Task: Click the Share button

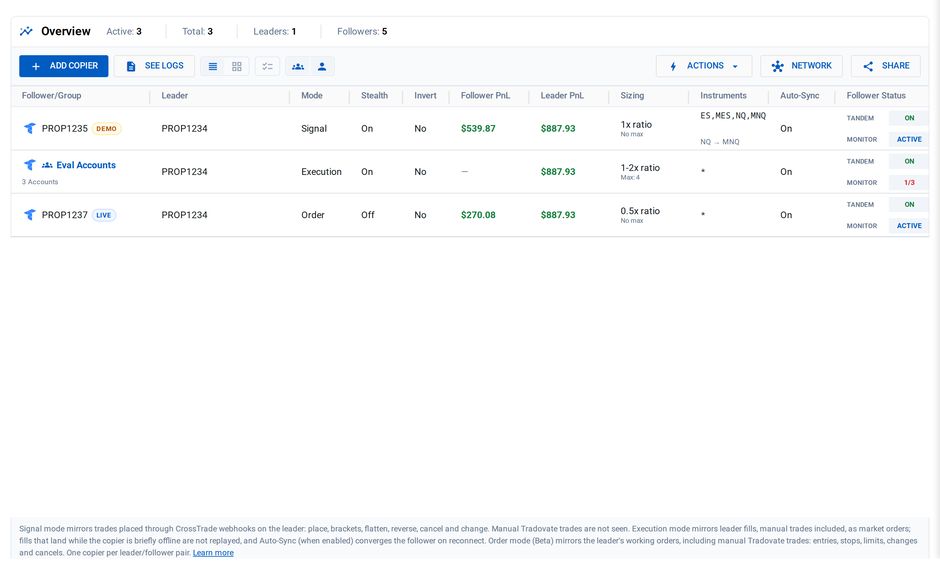Action: [886, 66]
